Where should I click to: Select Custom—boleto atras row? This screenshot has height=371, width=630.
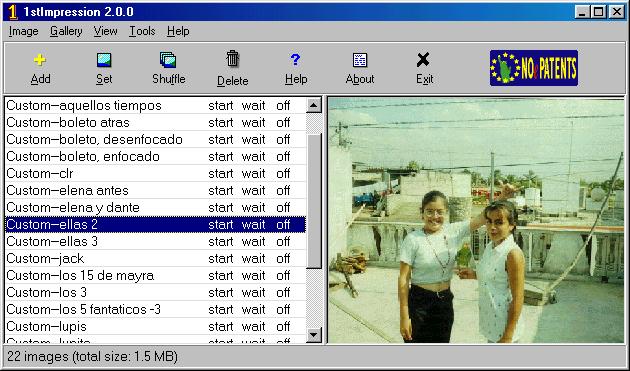(x=155, y=122)
